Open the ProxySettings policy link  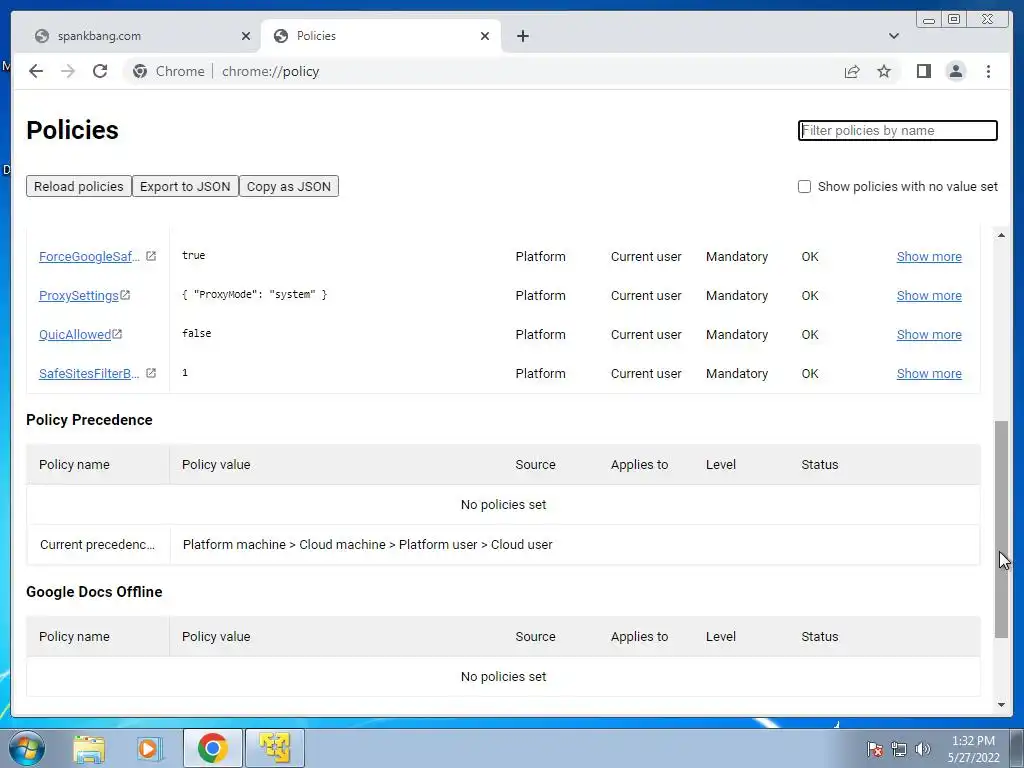(x=78, y=295)
